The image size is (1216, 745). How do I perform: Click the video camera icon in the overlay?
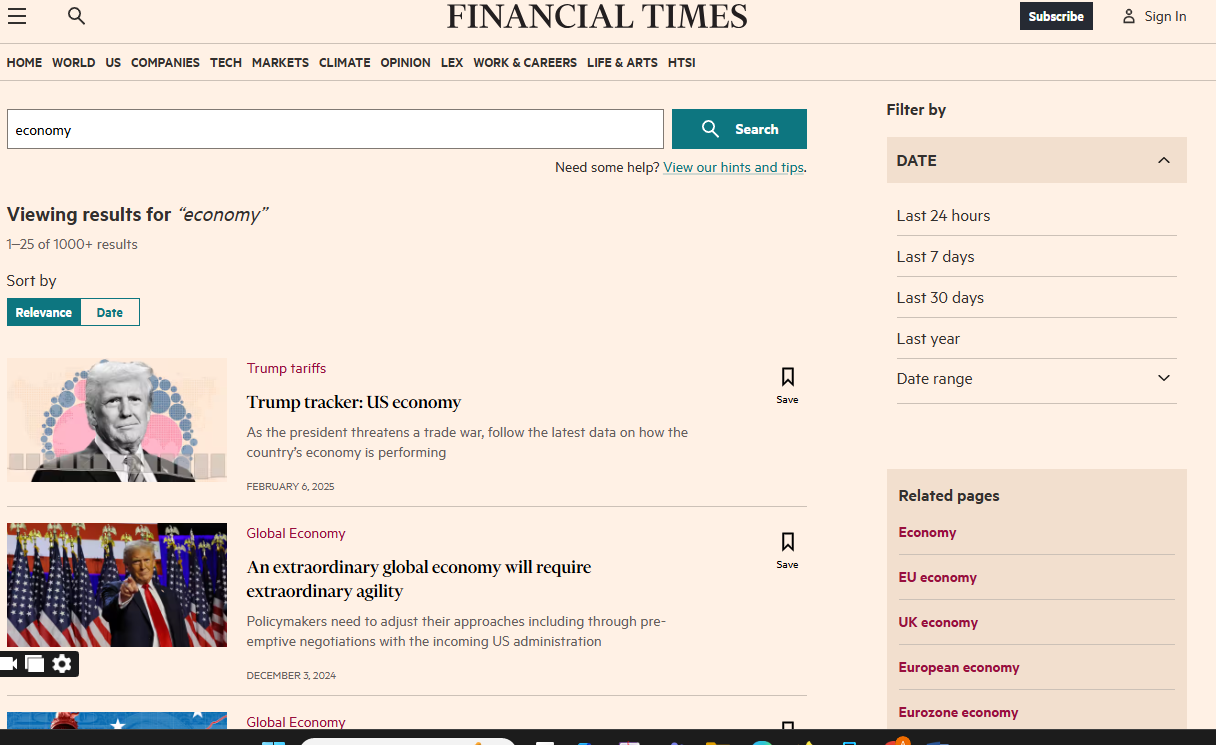pyautogui.click(x=9, y=664)
